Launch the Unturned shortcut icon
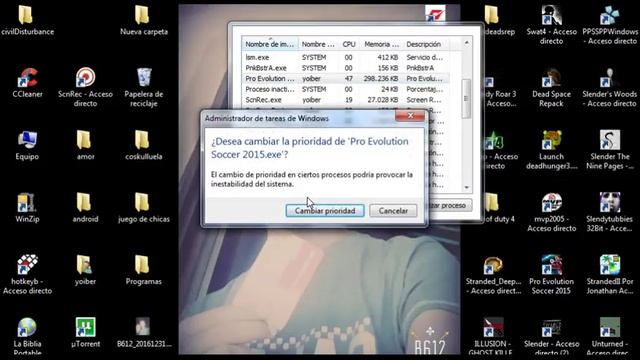The height and width of the screenshot is (360, 640). [x=610, y=328]
